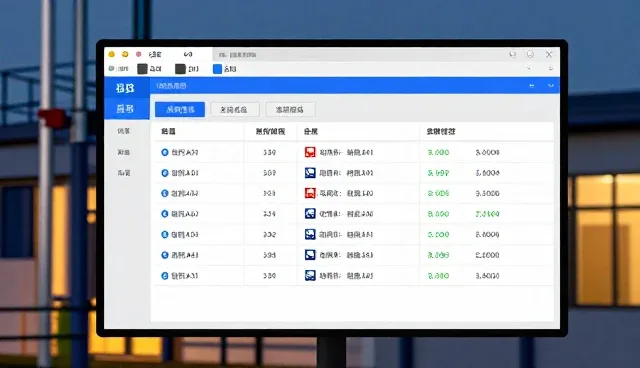Click the blue circle icon in the third table row
Viewport: 640px width, 368px height.
tap(165, 193)
